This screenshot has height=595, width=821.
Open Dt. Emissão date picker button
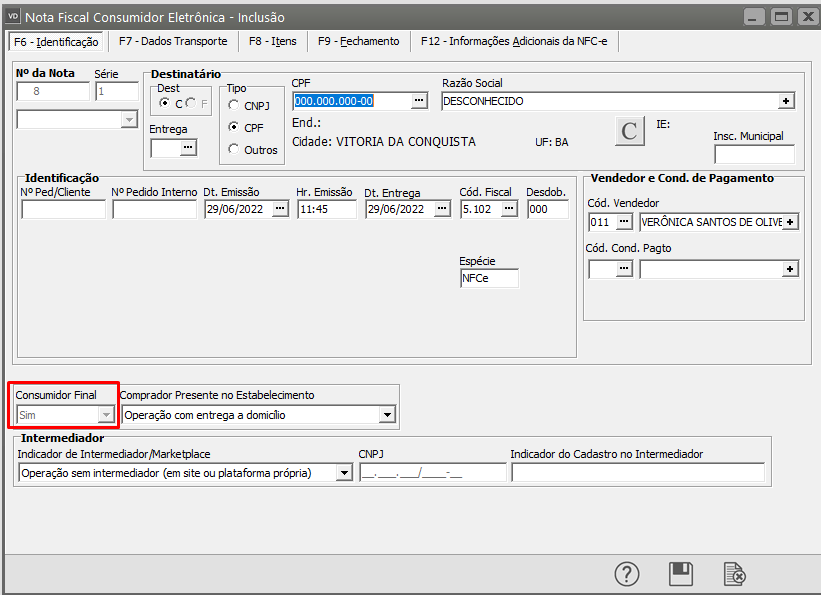pyautogui.click(x=279, y=209)
